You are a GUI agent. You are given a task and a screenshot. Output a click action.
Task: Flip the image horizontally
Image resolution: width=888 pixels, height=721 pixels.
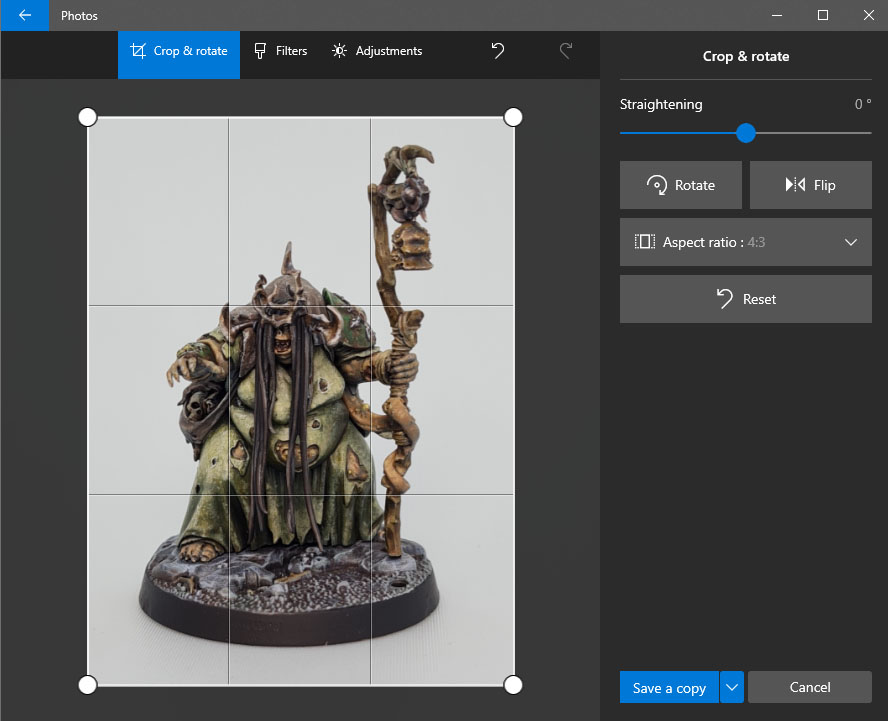tap(810, 185)
